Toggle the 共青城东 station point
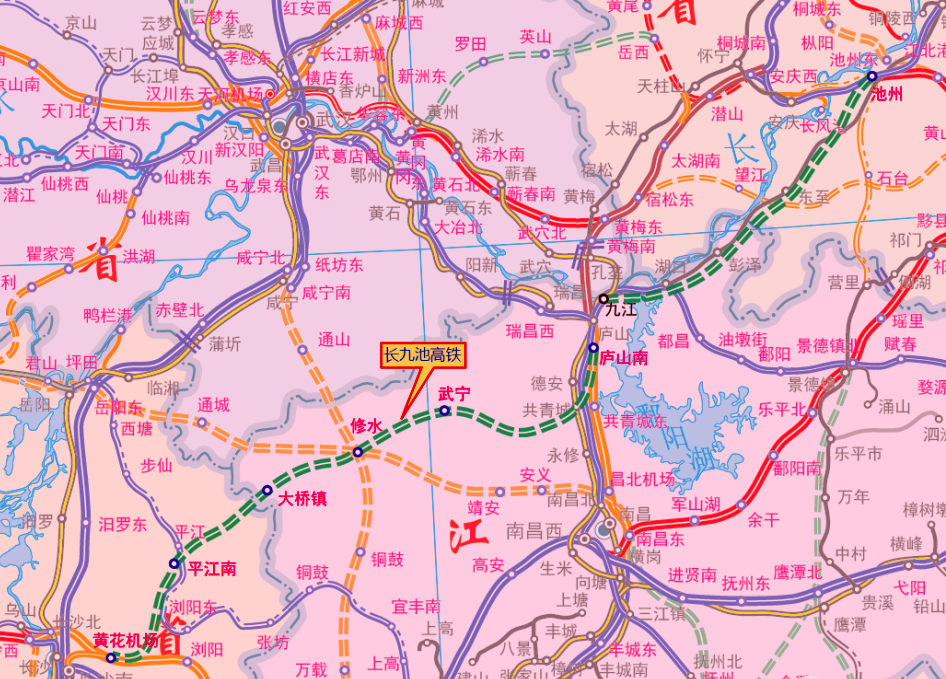The width and height of the screenshot is (946, 679). pyautogui.click(x=595, y=406)
